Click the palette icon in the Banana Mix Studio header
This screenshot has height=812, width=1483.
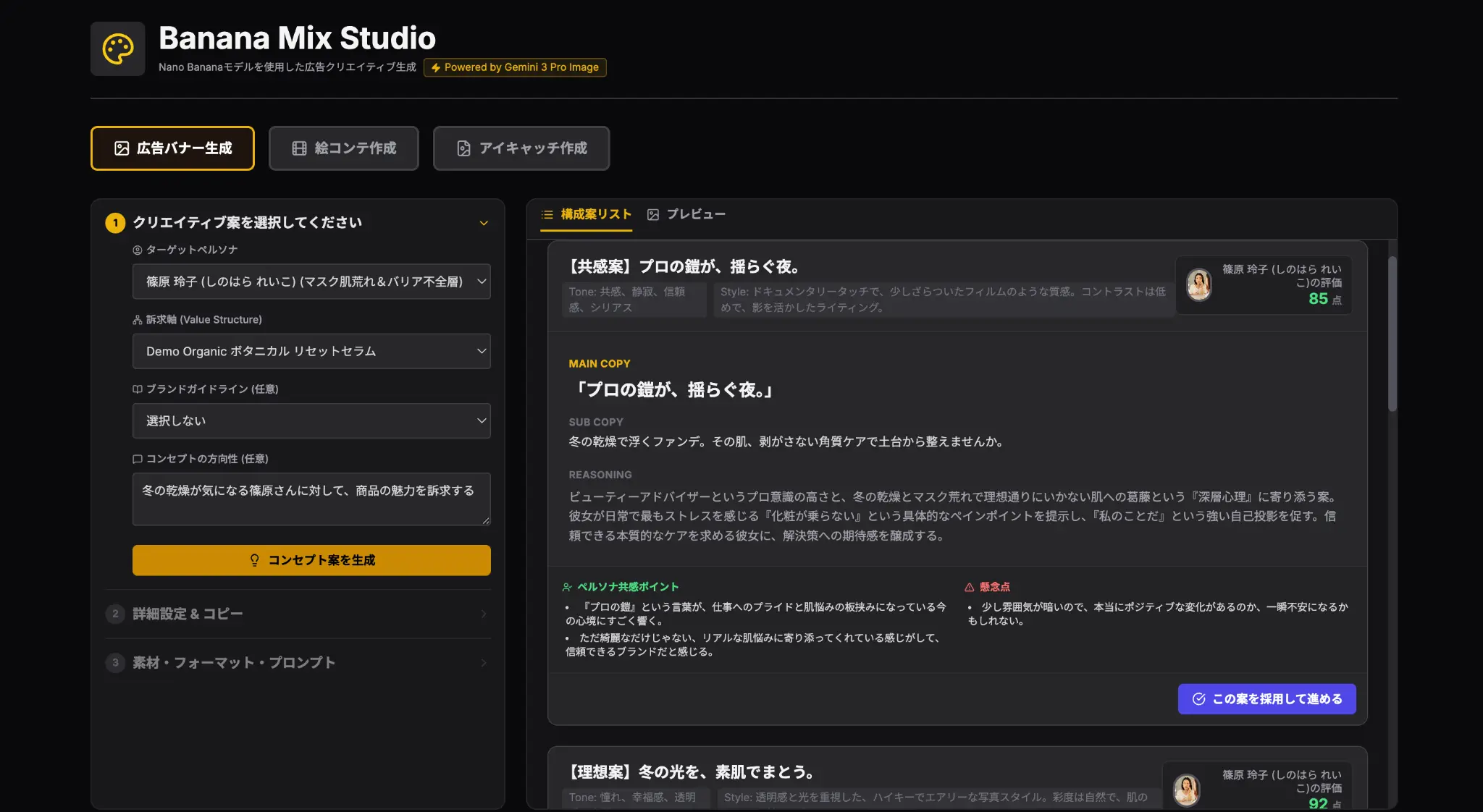(118, 48)
